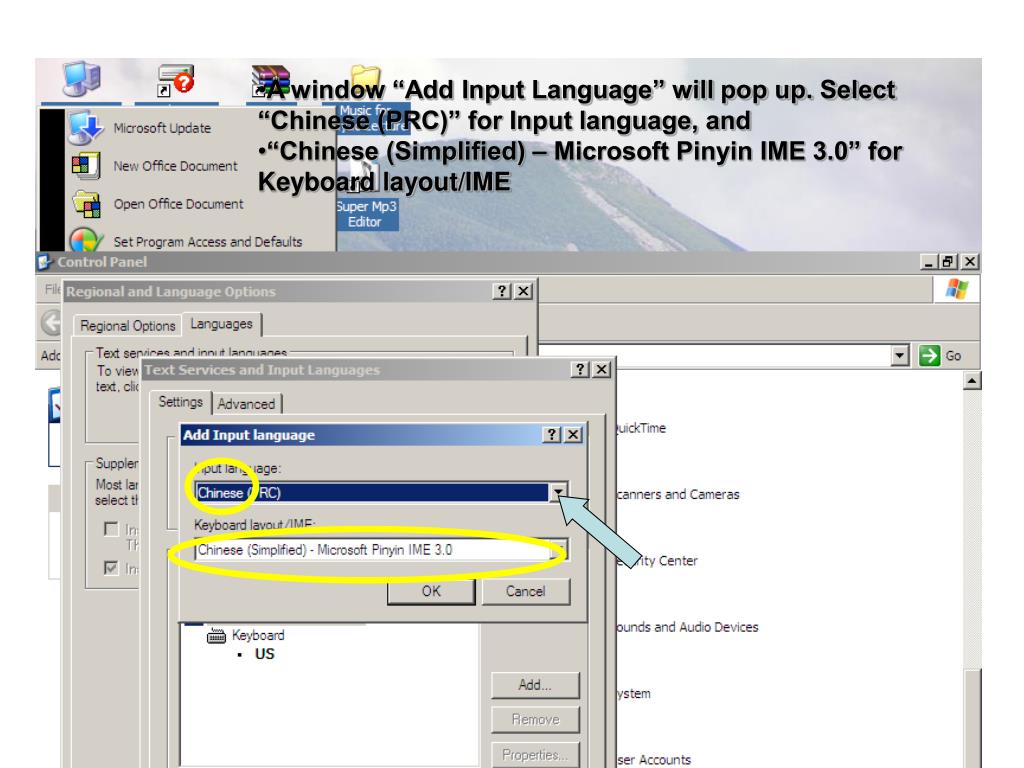Open System item in Control Panel
Viewport: 1024px width, 768px height.
[634, 694]
